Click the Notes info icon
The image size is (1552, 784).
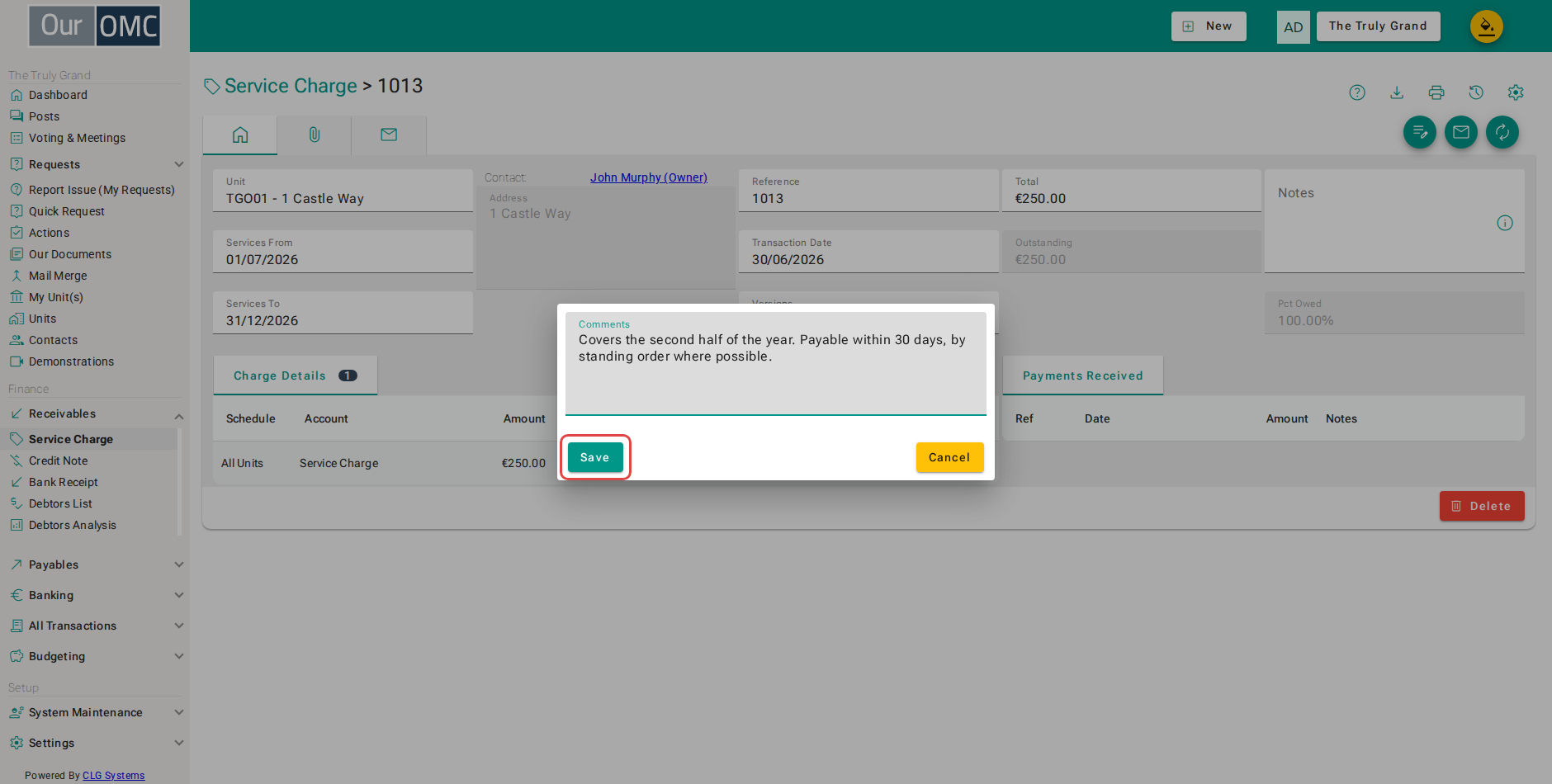[x=1505, y=223]
